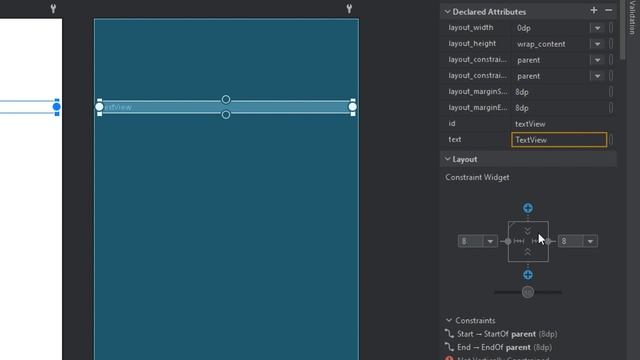This screenshot has height=360, width=640.
Task: Click right constraint handle in white design view
Action: click(56, 107)
